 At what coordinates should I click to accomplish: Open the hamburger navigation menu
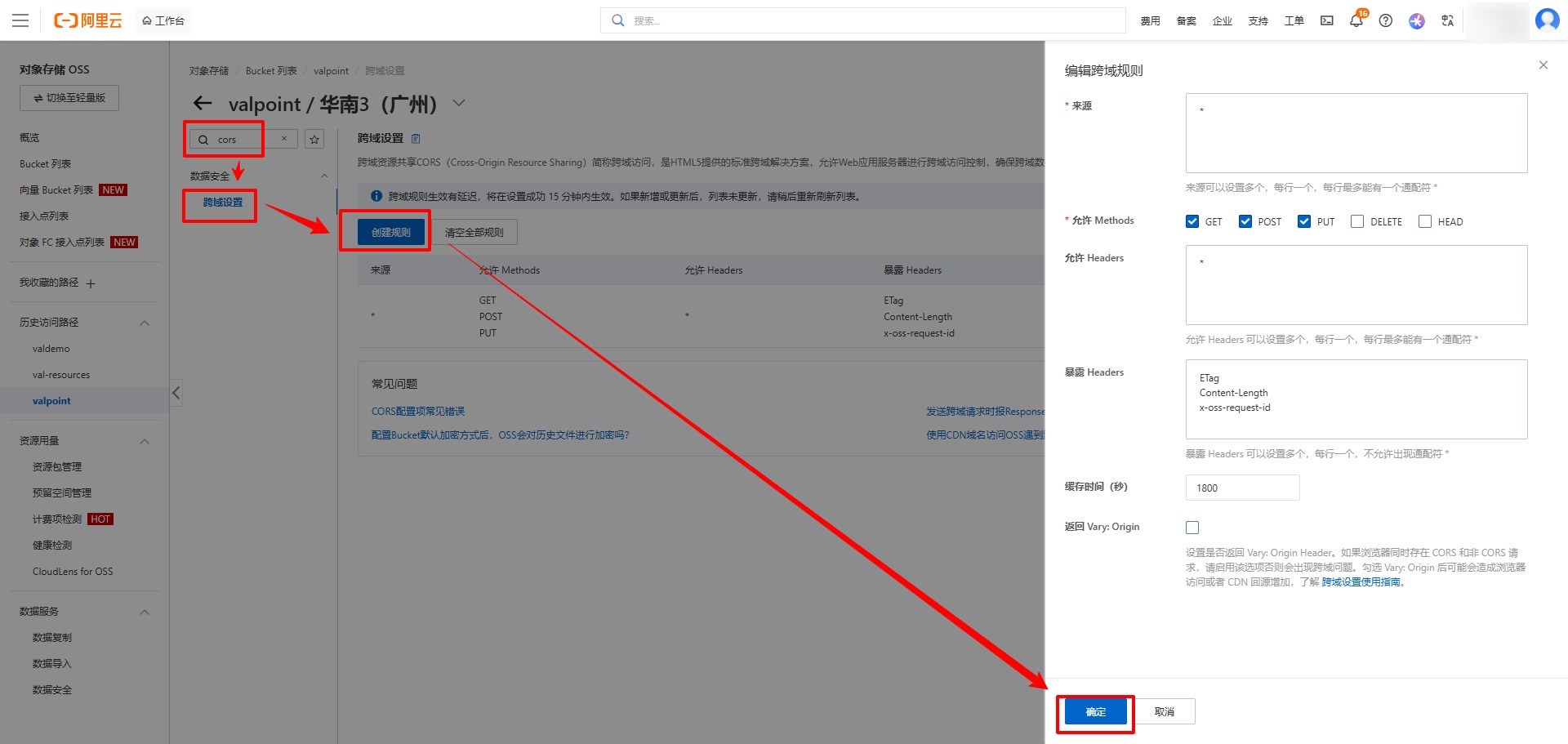[20, 20]
